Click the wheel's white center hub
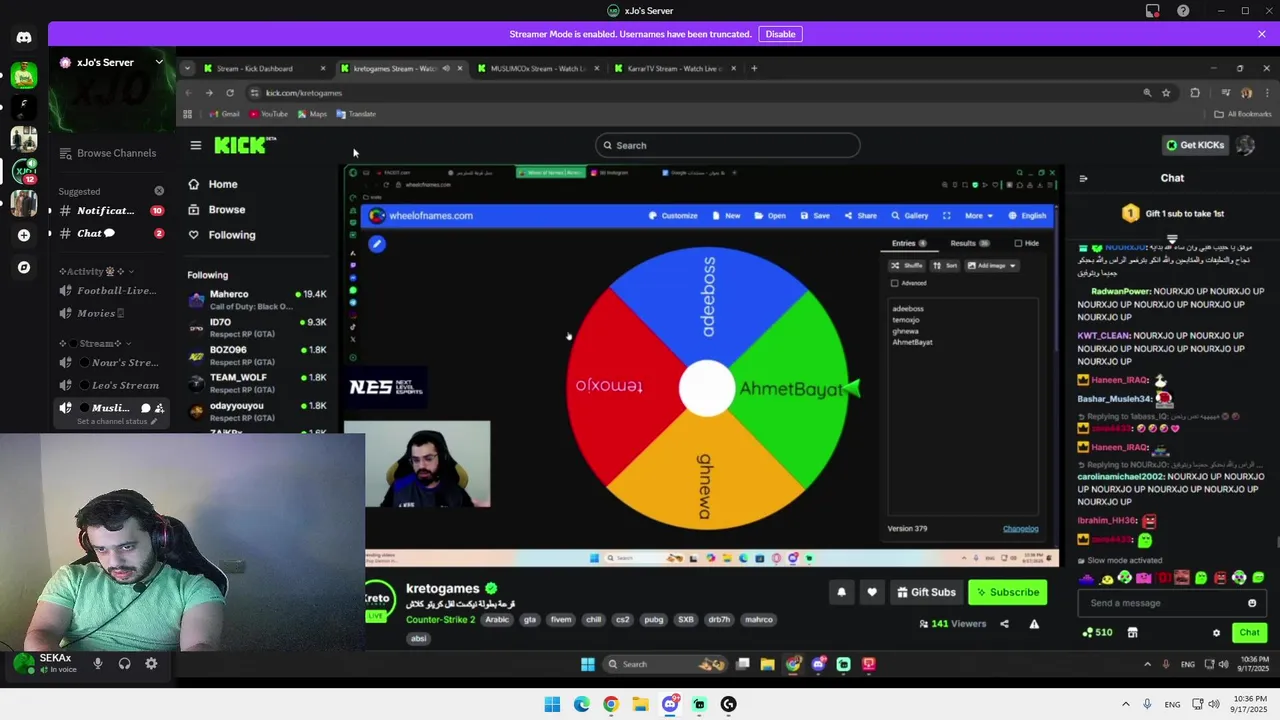The height and width of the screenshot is (720, 1280). 707,388
